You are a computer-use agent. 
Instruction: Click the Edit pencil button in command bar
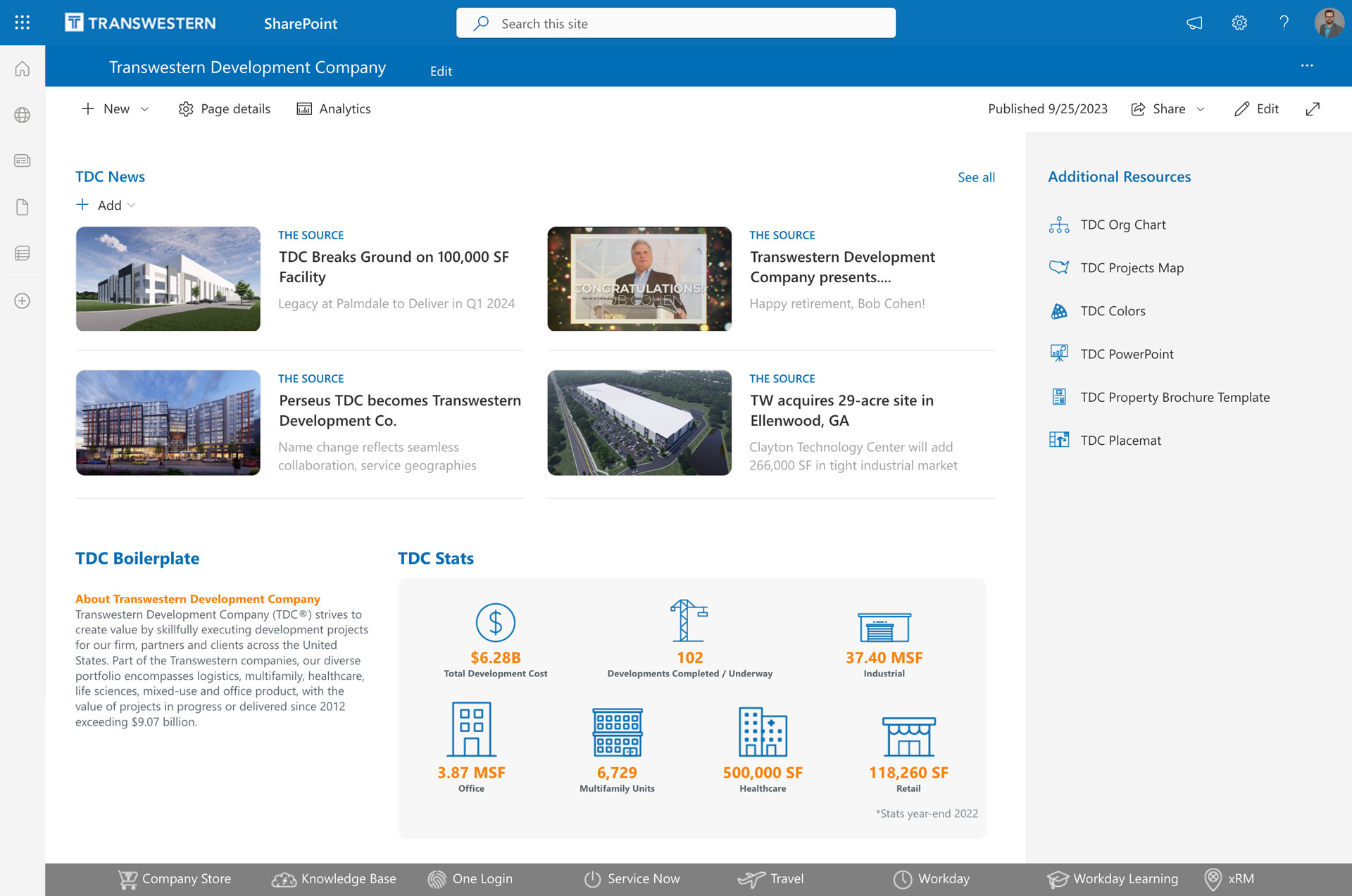point(1257,109)
